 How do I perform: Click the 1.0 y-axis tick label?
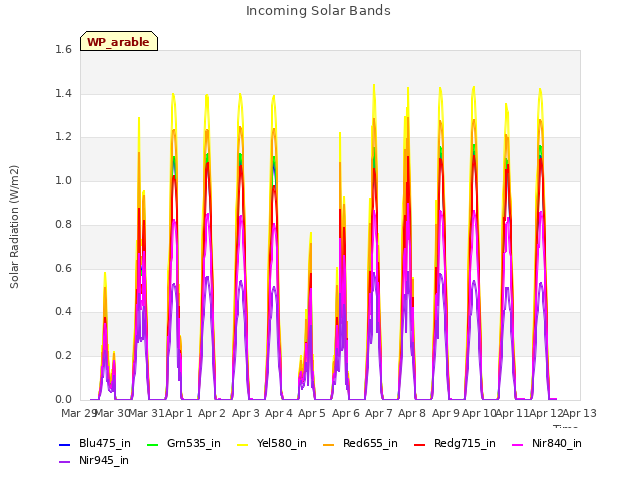(x=63, y=181)
